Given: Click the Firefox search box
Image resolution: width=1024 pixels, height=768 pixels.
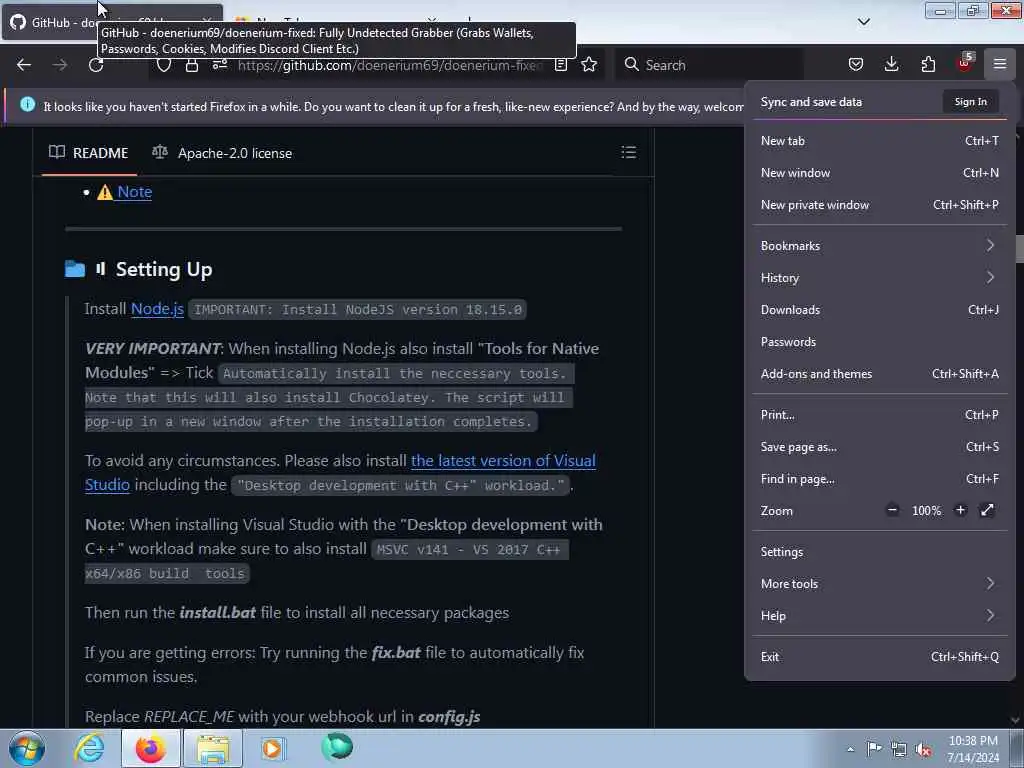Looking at the screenshot, I should tap(709, 65).
